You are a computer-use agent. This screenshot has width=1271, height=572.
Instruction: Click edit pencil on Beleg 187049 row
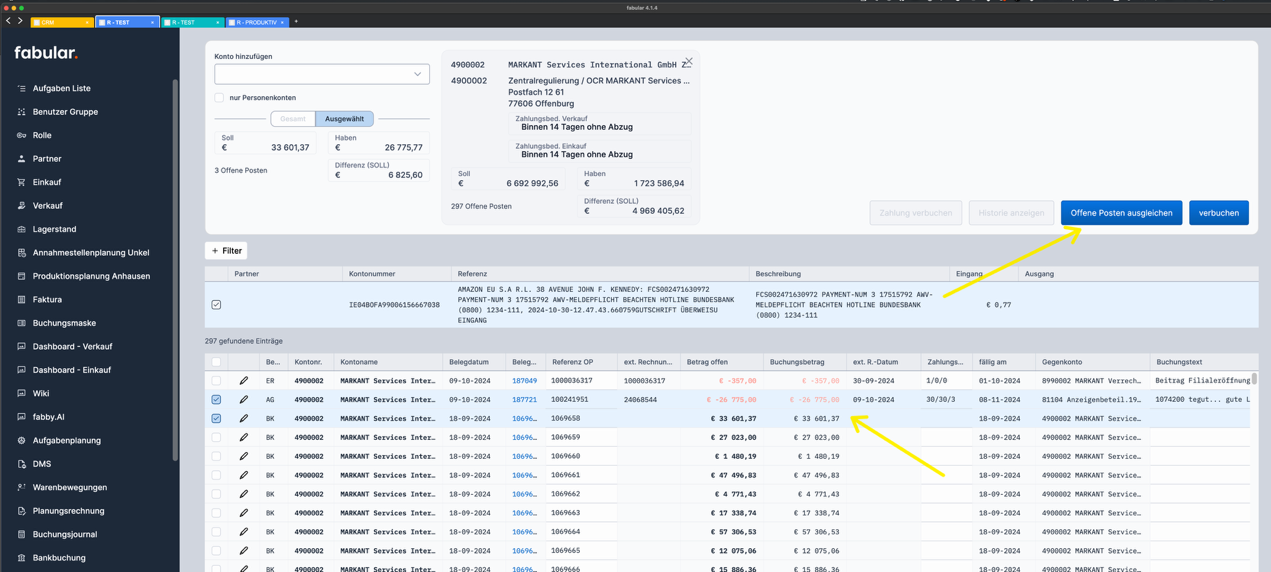pyautogui.click(x=243, y=381)
